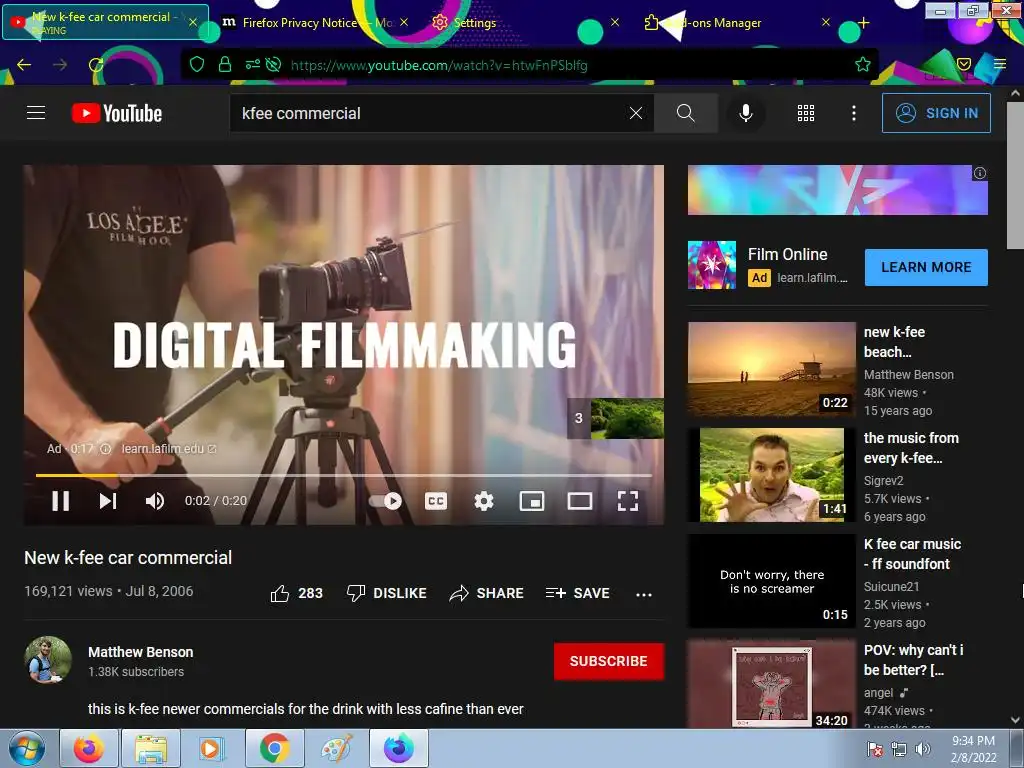Click SHARE below the video

pyautogui.click(x=487, y=593)
